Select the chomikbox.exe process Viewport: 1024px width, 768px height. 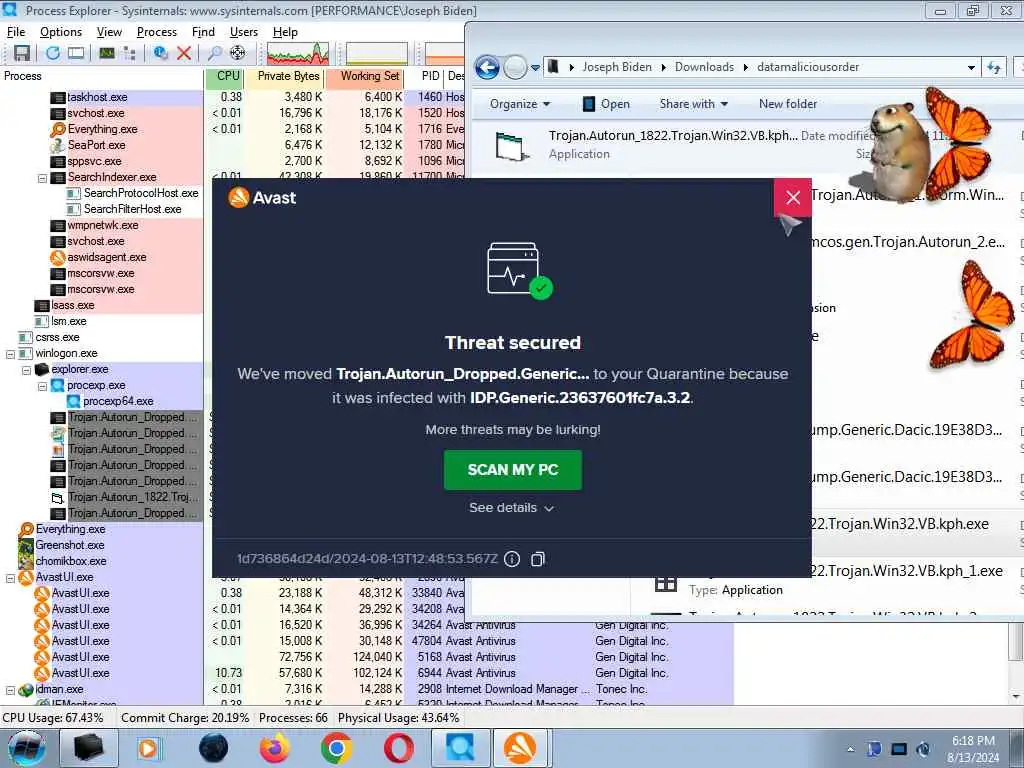[x=71, y=562]
